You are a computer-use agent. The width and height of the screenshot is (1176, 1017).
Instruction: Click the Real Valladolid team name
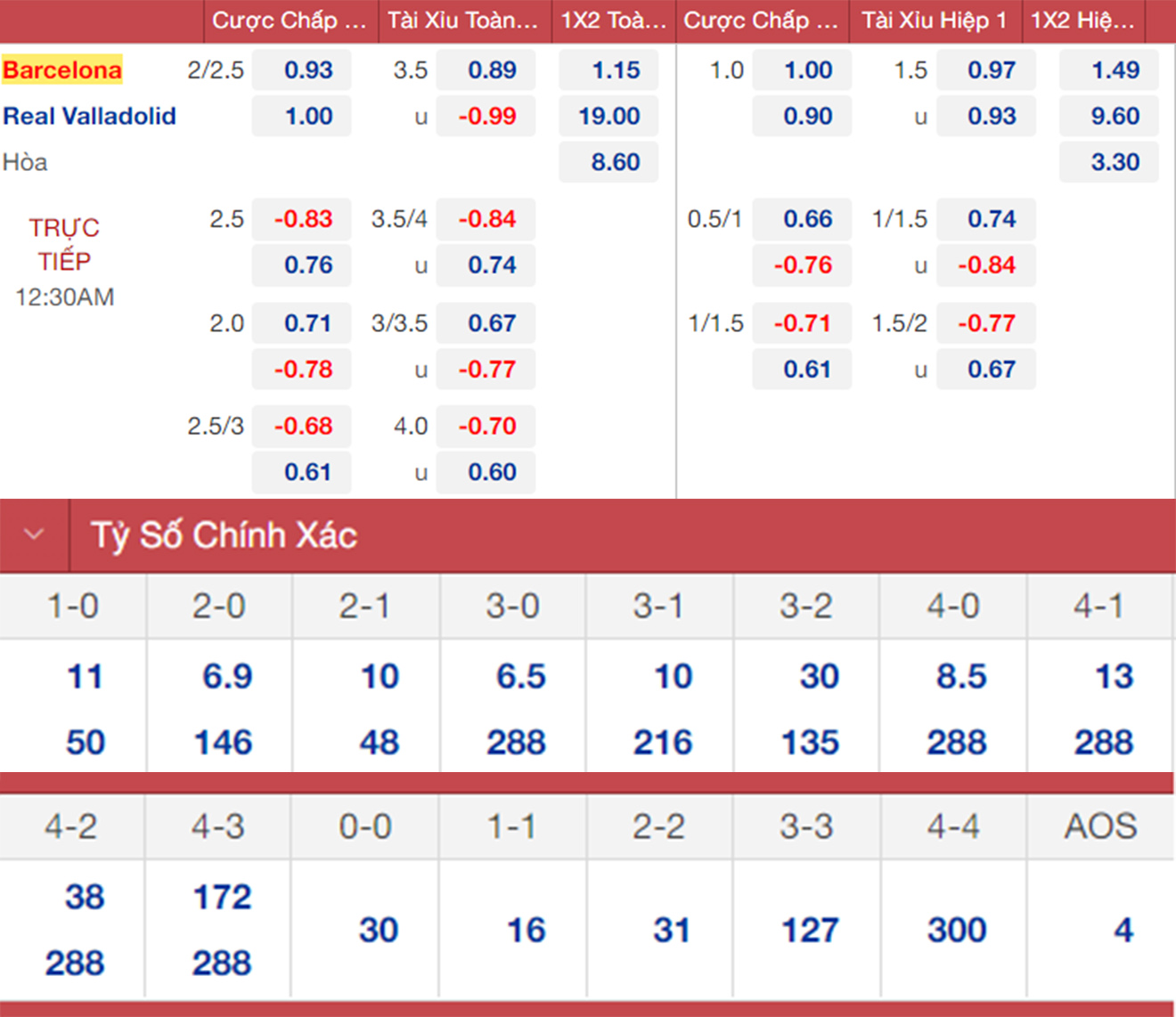pyautogui.click(x=89, y=117)
